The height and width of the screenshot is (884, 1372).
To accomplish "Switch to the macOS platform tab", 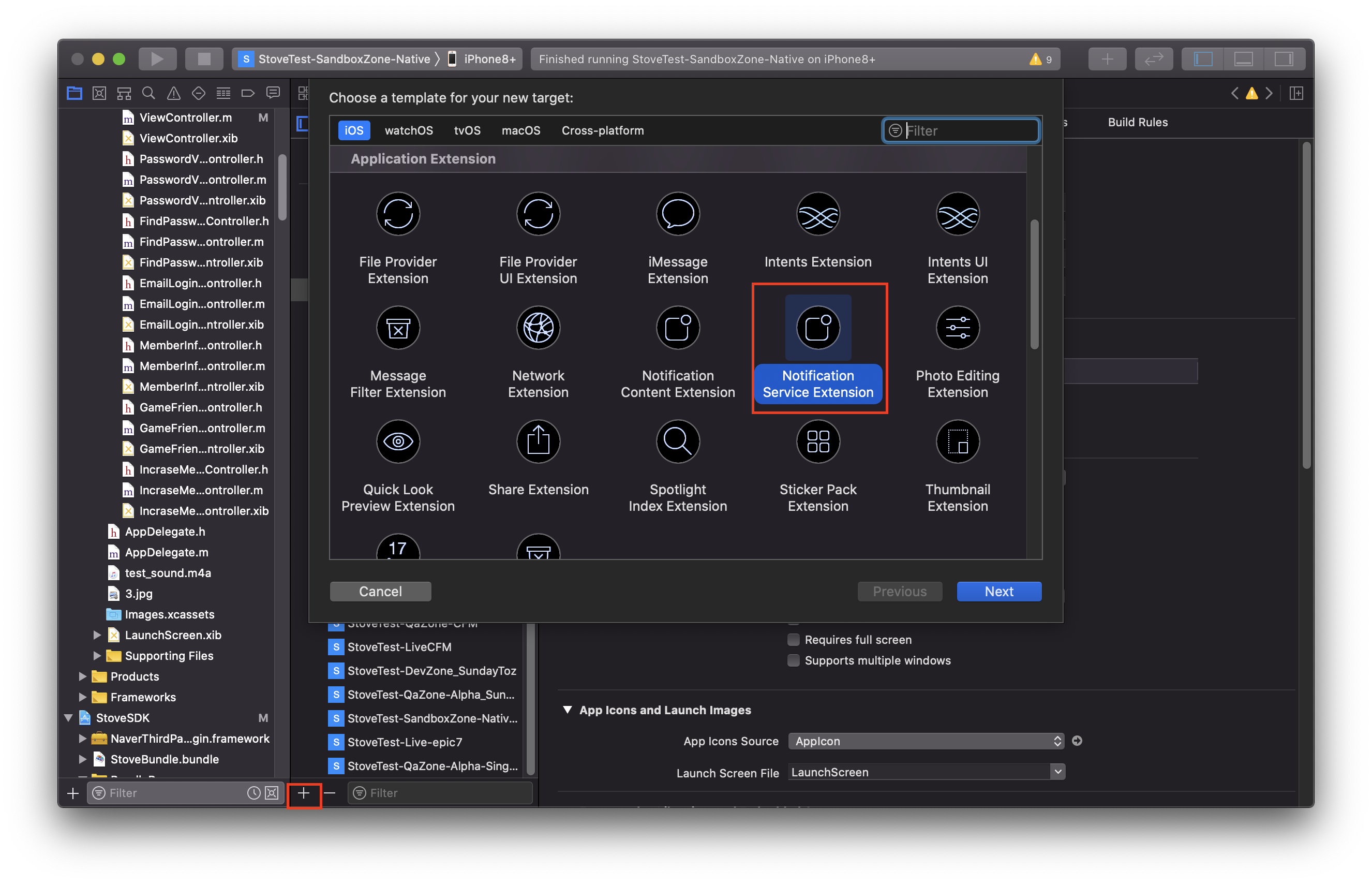I will [x=520, y=130].
